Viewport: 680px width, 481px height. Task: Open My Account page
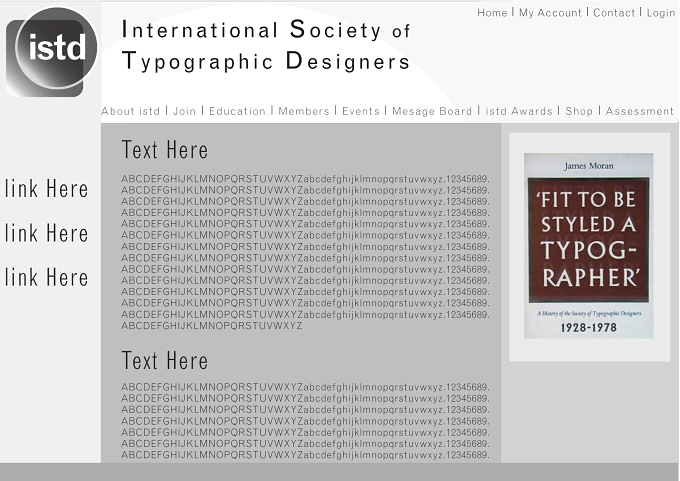coord(550,13)
